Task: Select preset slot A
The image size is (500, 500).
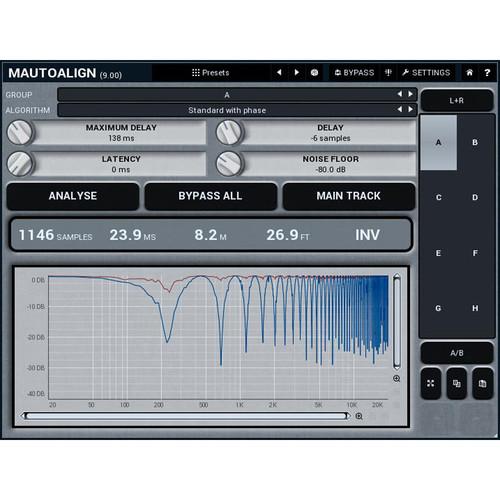Action: pos(438,142)
